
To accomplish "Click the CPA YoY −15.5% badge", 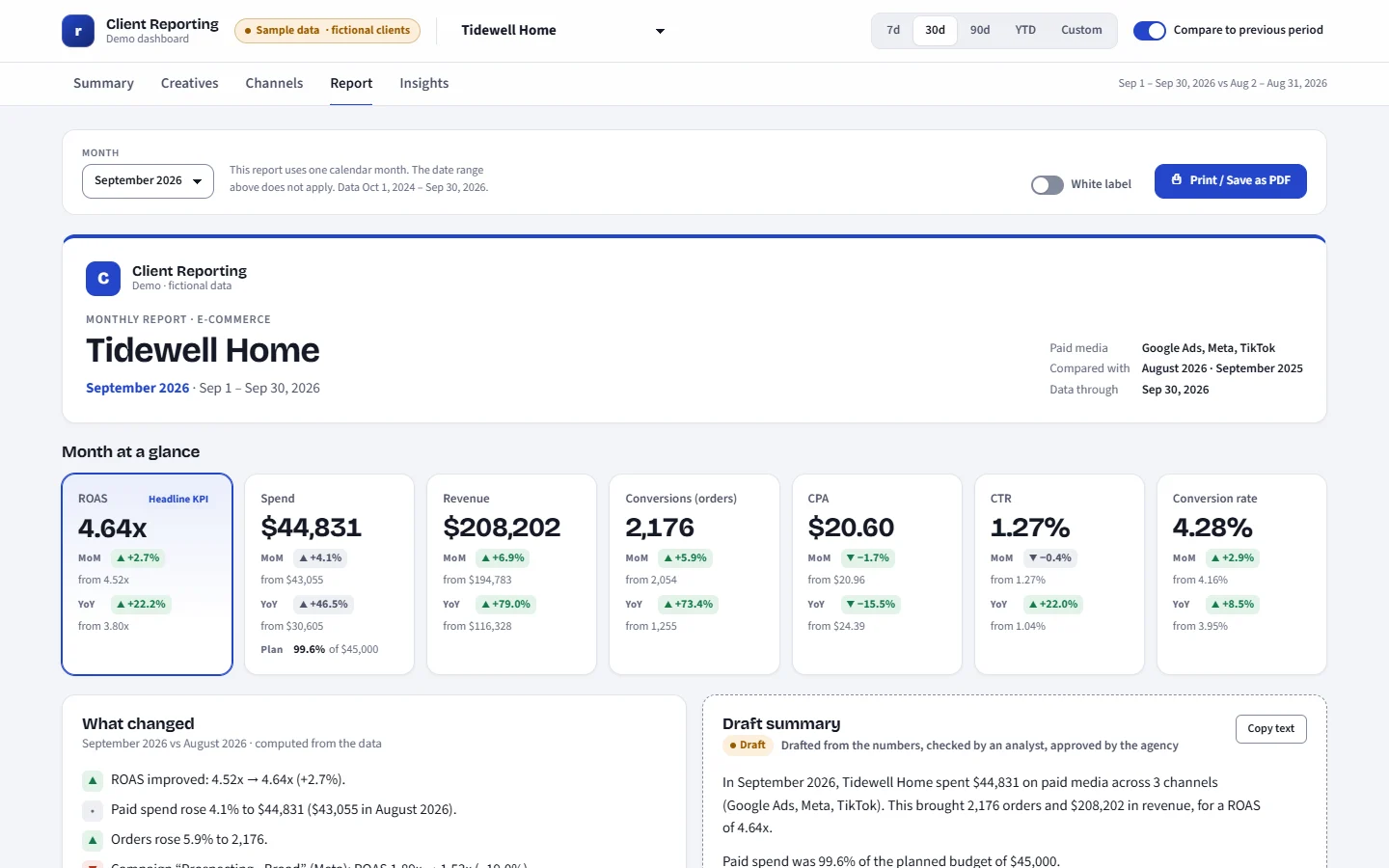I will point(870,605).
